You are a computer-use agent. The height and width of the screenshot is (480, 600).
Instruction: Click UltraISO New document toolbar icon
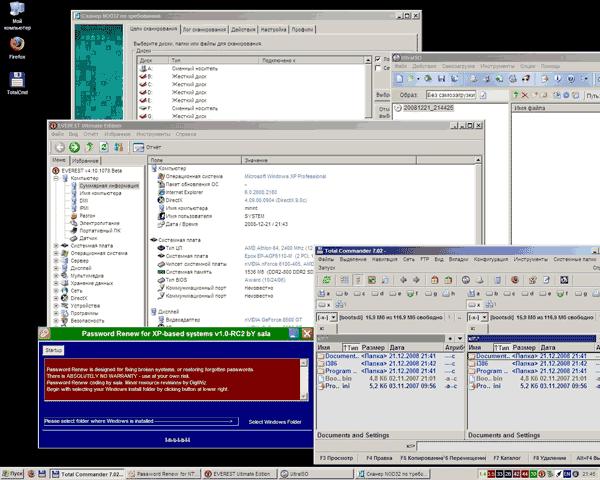(399, 78)
